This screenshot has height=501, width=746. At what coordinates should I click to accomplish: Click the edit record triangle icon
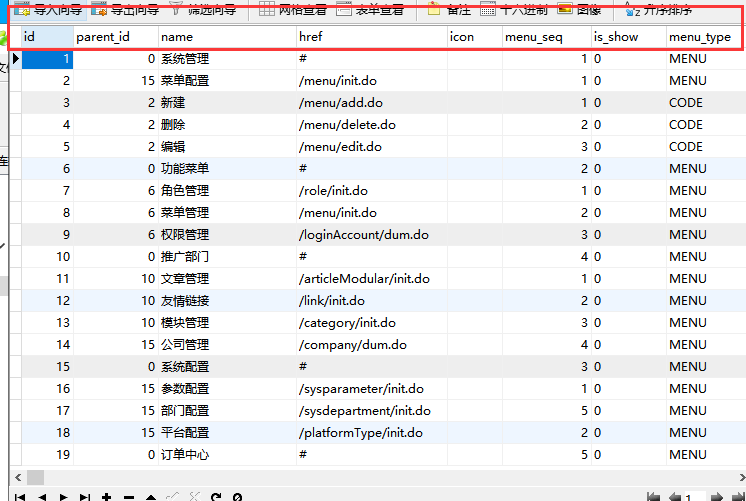(x=151, y=497)
